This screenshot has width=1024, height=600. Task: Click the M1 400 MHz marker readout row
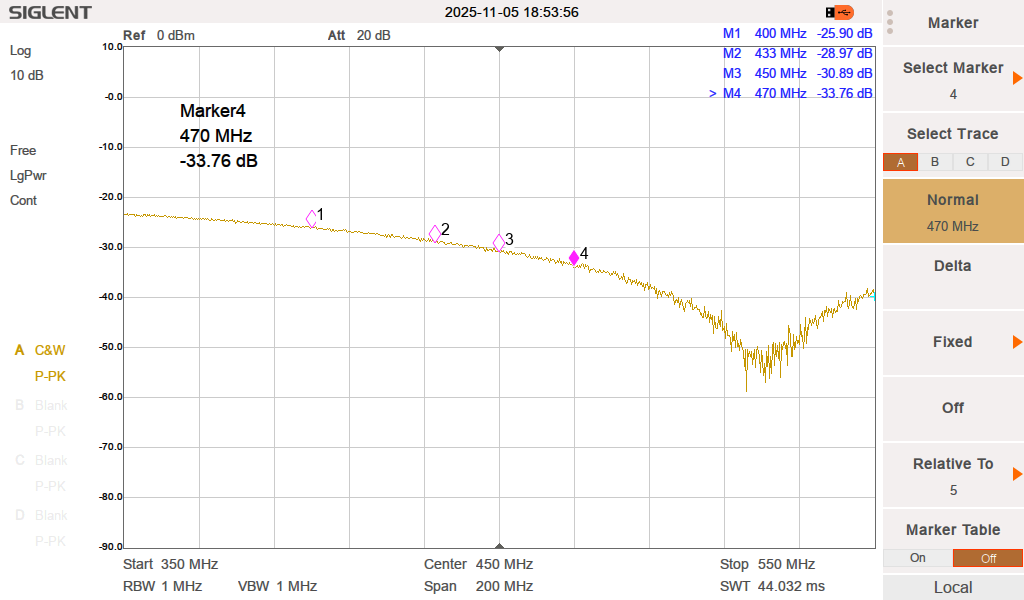tap(797, 33)
